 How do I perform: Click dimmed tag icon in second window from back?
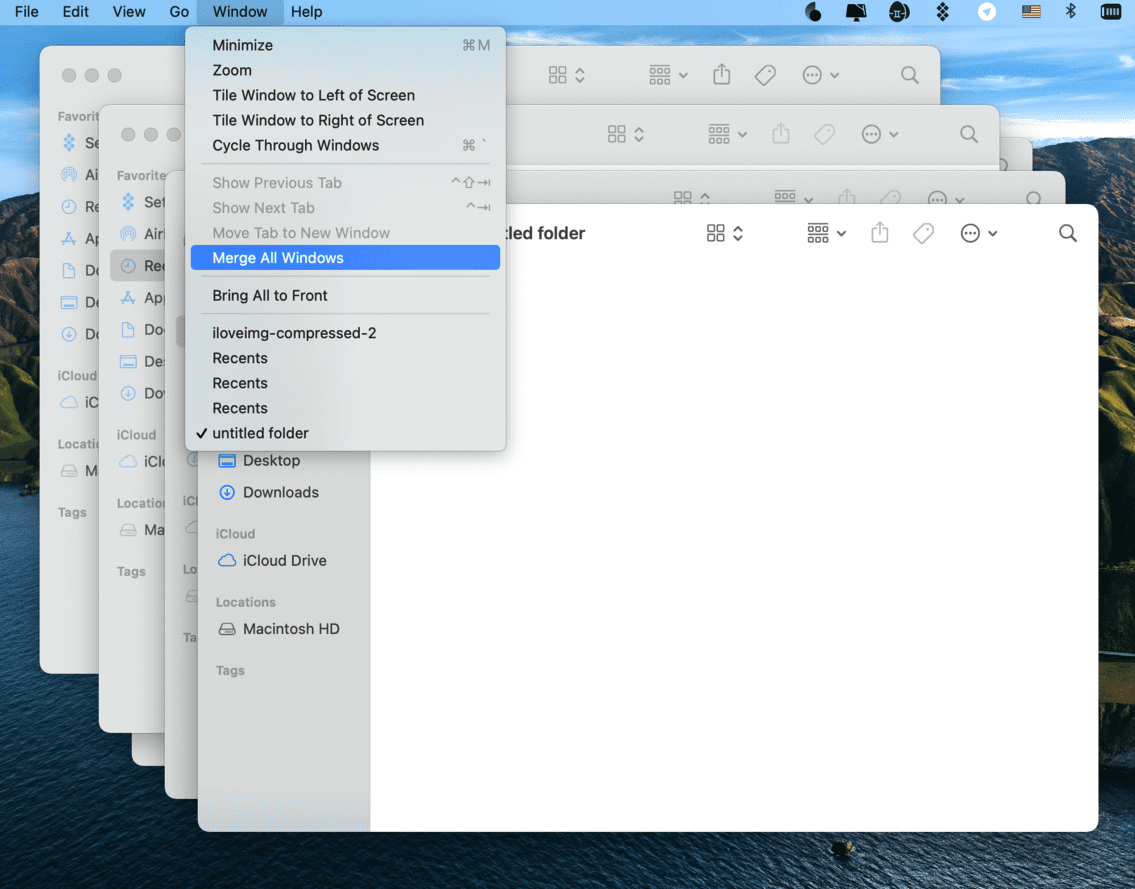824,134
